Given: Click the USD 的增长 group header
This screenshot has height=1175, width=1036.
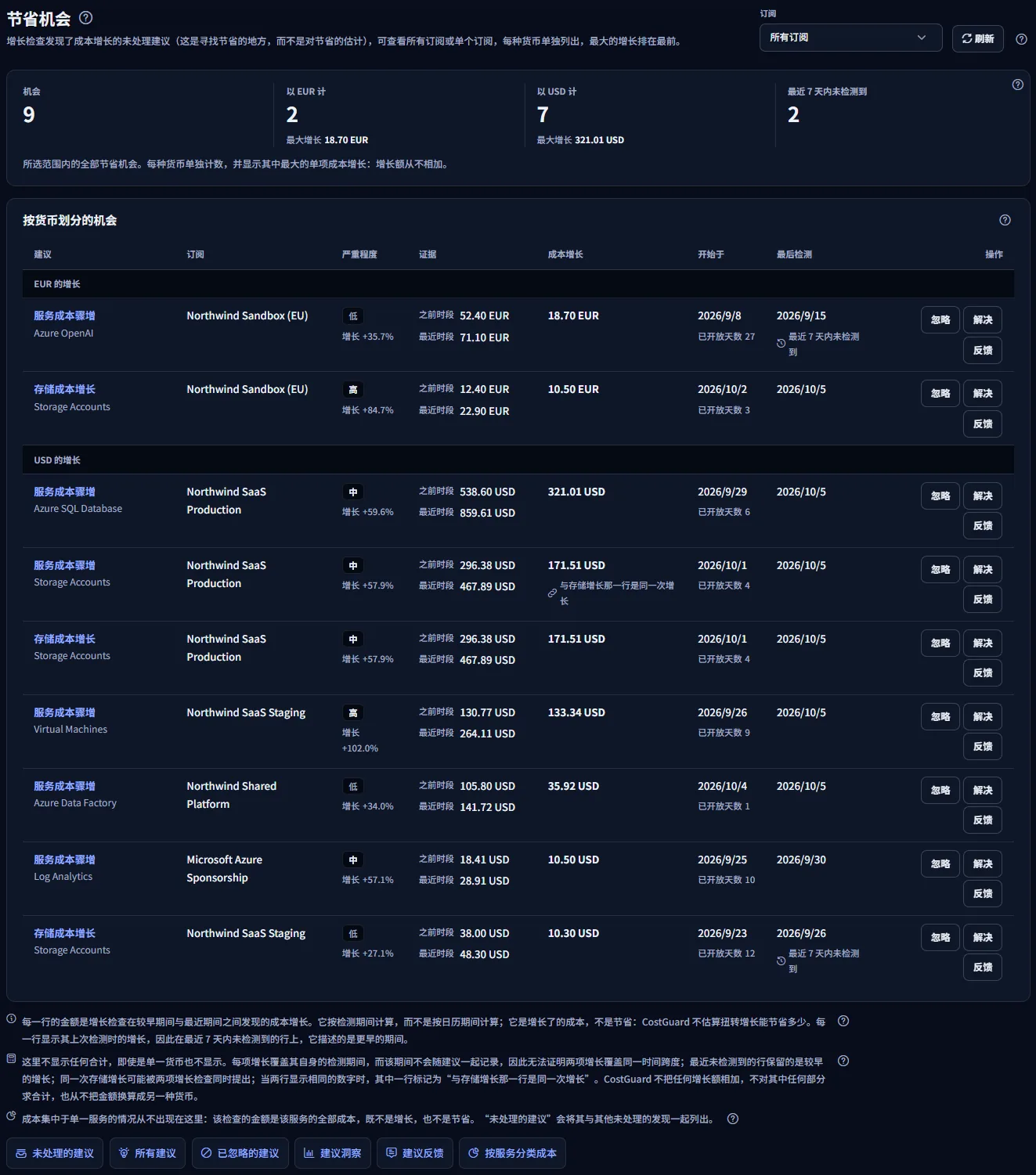Looking at the screenshot, I should click(518, 460).
